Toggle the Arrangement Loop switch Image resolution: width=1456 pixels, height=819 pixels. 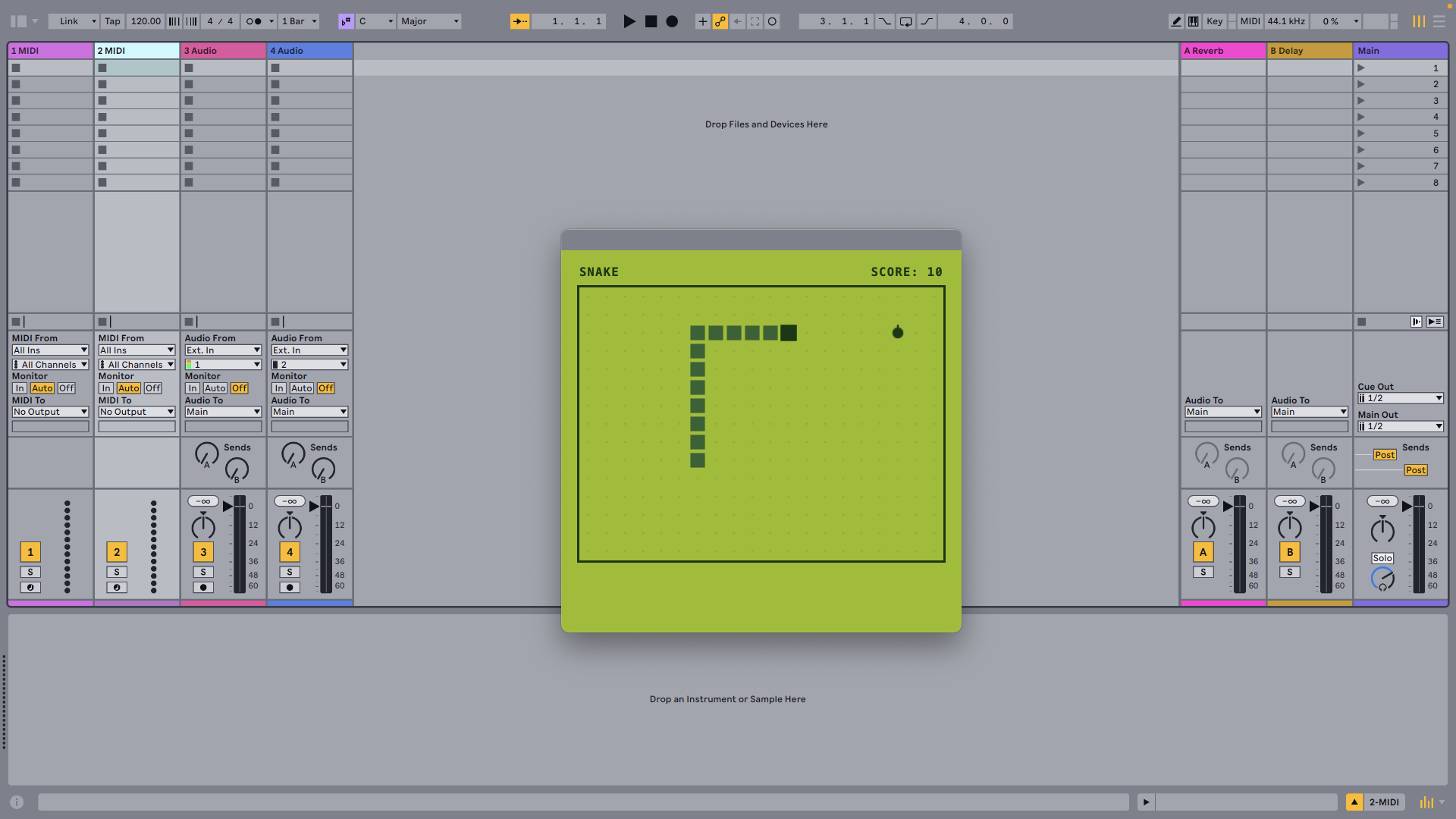click(x=905, y=21)
